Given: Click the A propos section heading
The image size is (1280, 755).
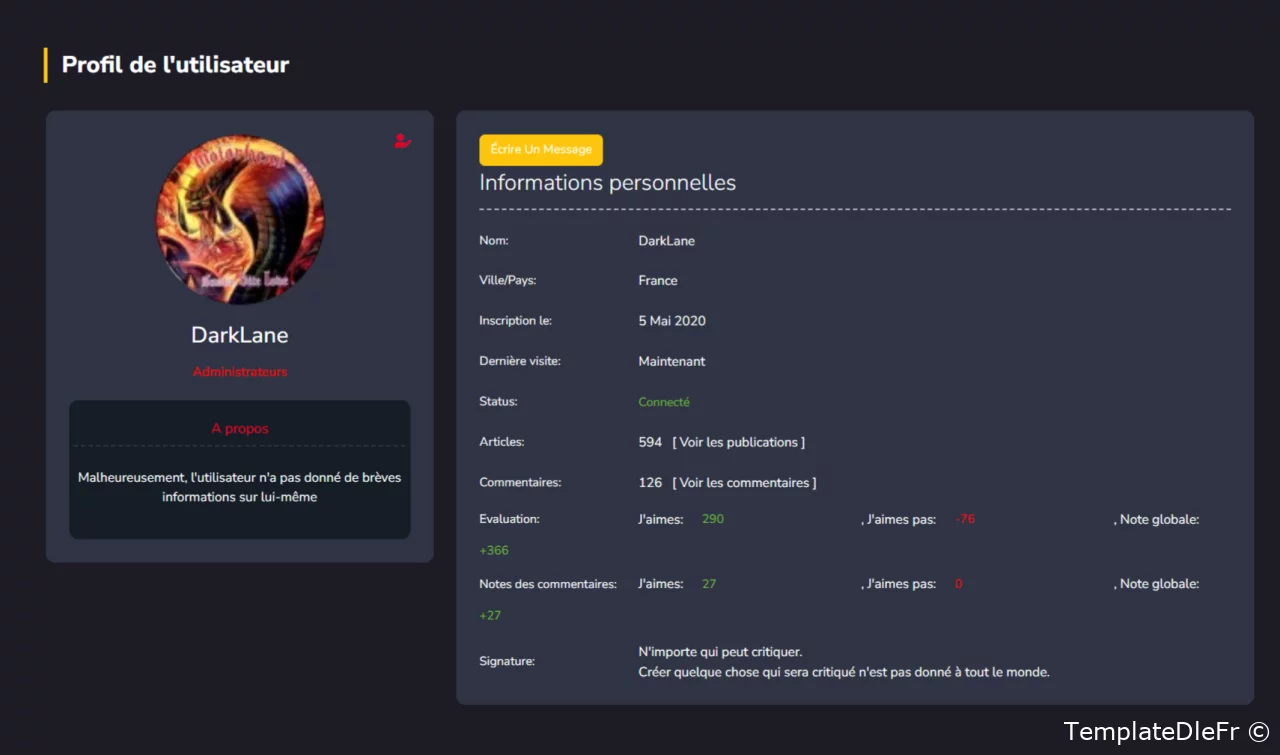Looking at the screenshot, I should (240, 429).
